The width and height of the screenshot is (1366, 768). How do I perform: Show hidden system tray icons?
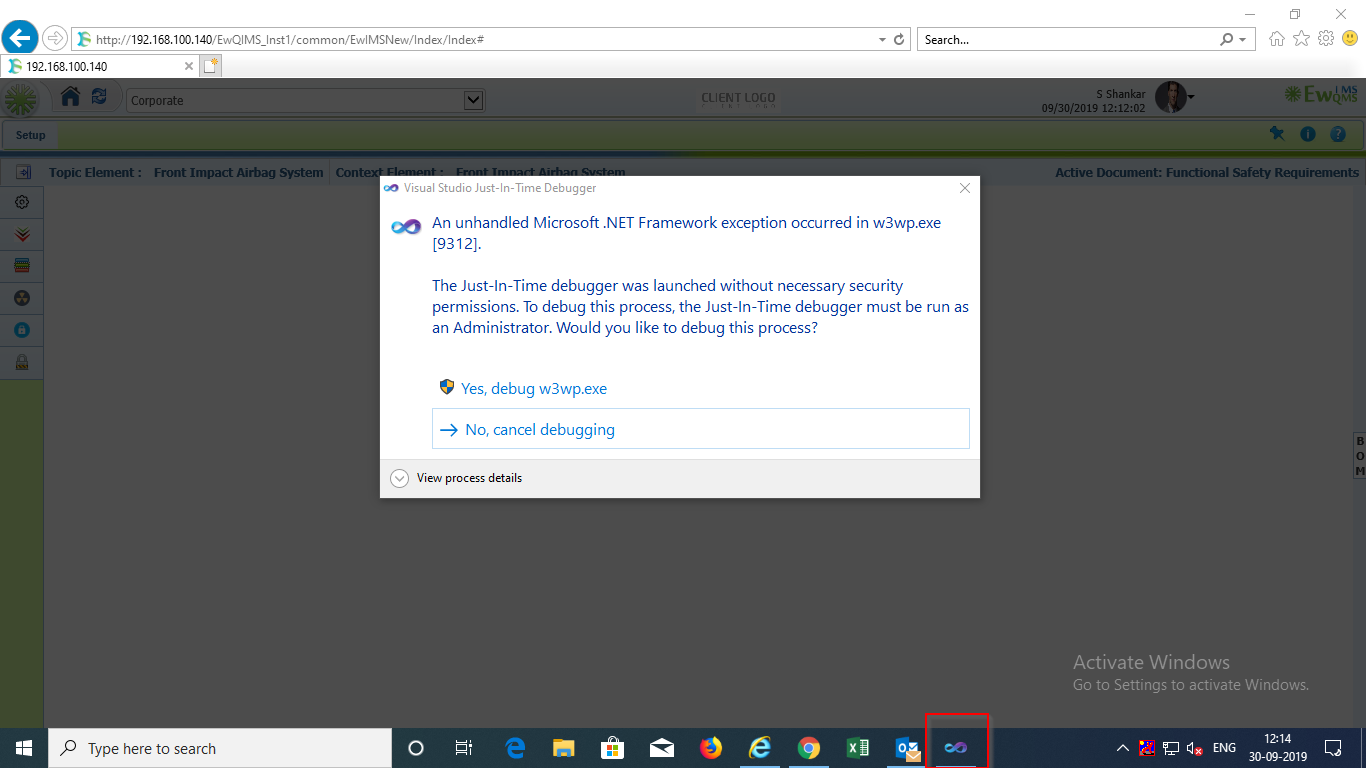click(x=1123, y=748)
